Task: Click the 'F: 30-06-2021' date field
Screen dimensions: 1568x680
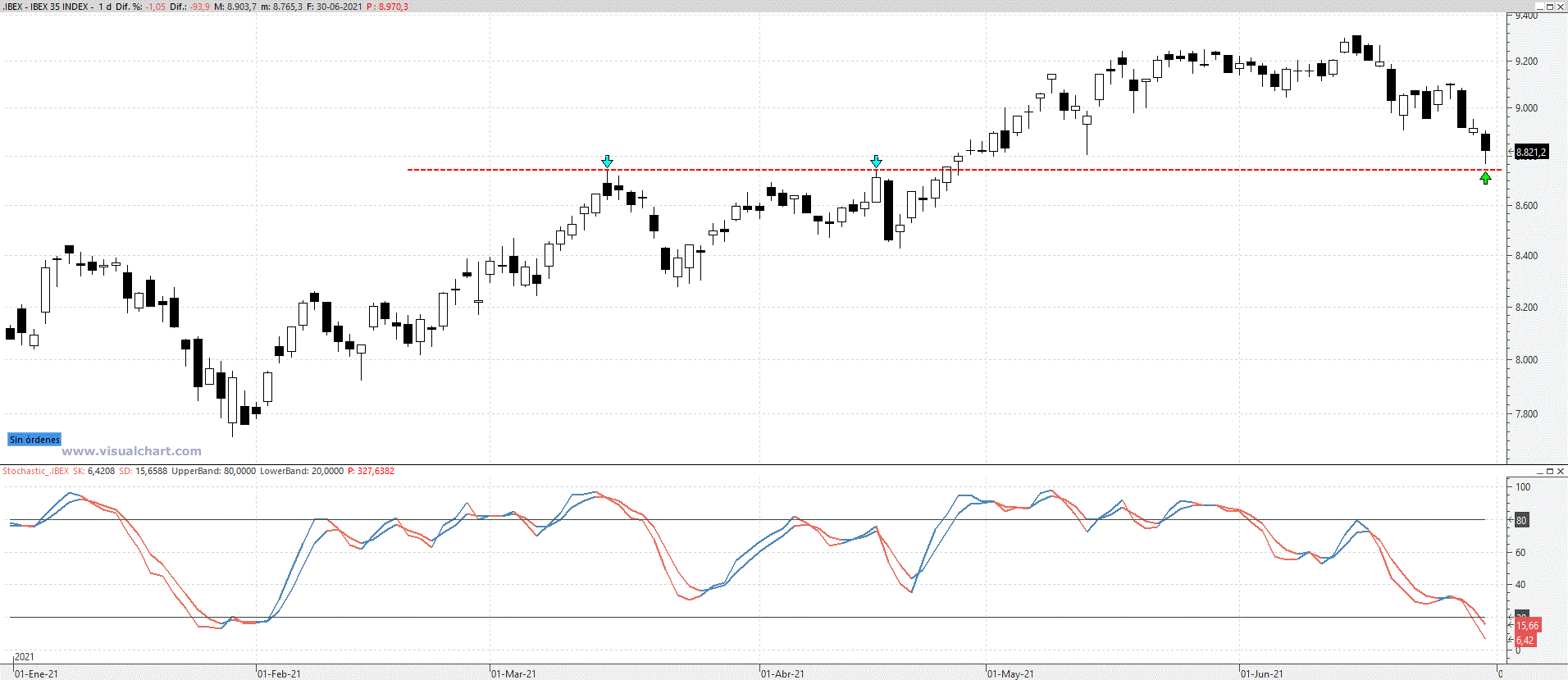Action: pyautogui.click(x=335, y=7)
